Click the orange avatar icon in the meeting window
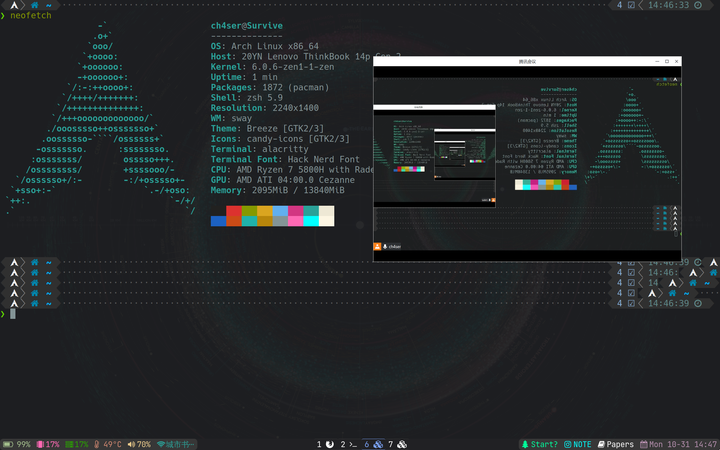 (x=377, y=247)
